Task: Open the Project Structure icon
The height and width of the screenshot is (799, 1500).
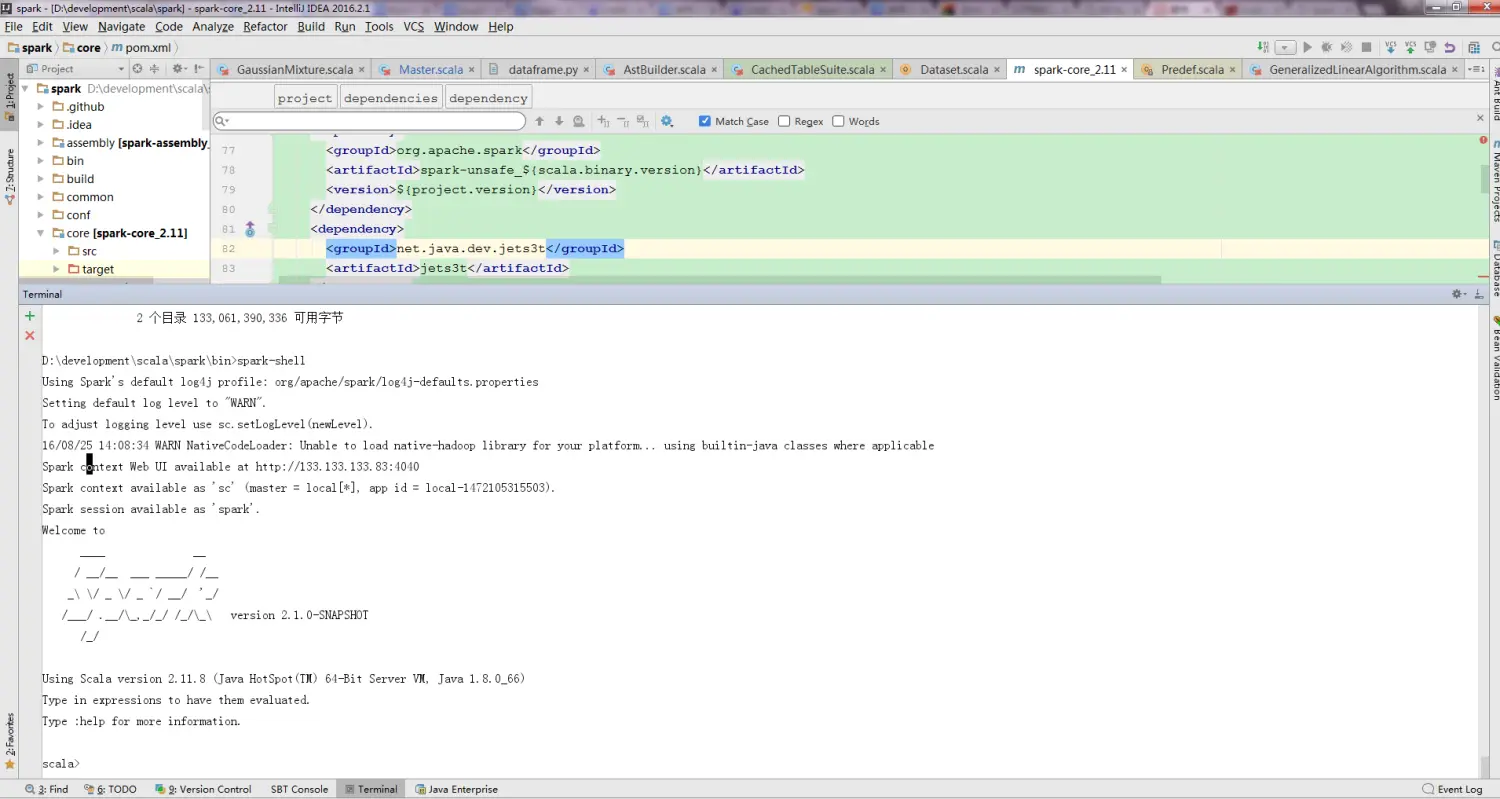Action: coord(1474,47)
